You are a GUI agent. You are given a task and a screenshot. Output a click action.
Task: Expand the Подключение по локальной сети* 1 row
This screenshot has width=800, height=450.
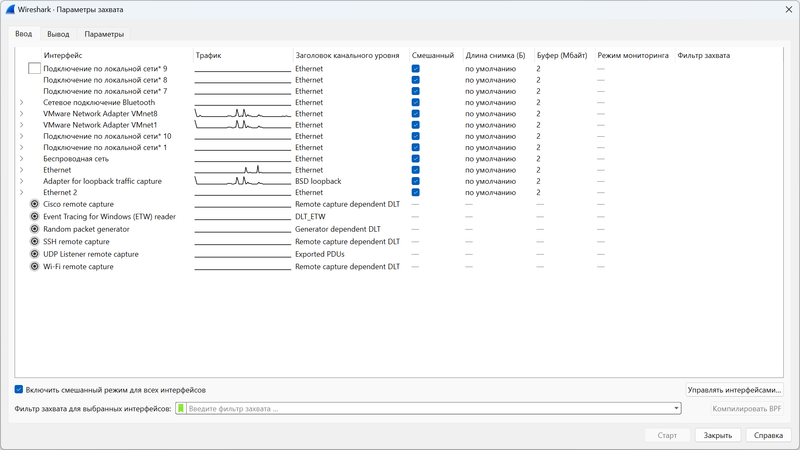click(21, 147)
